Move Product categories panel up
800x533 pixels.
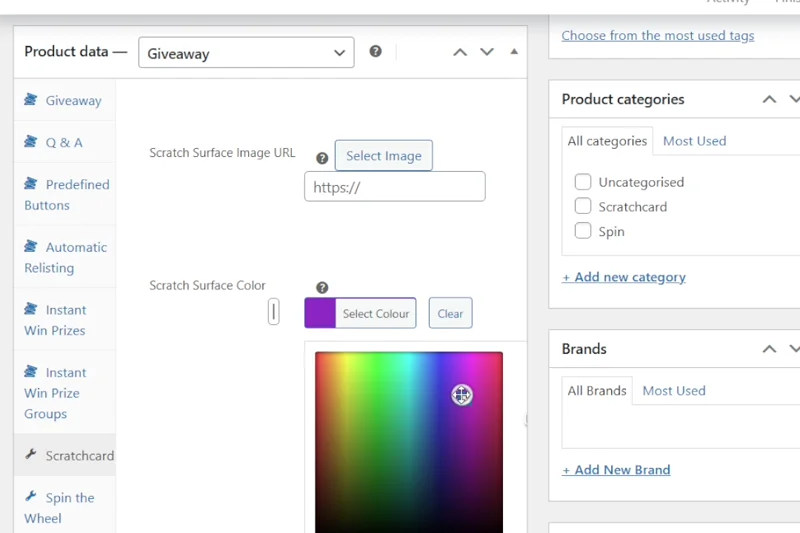click(769, 99)
